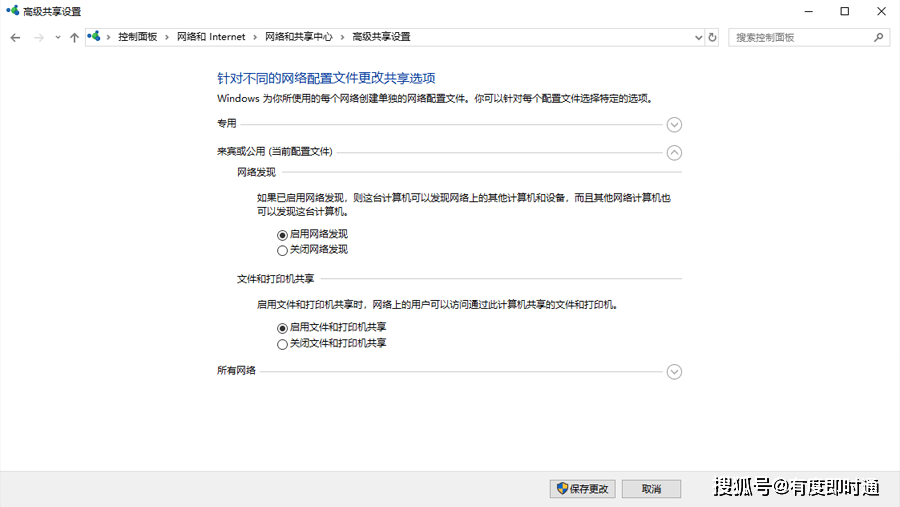This screenshot has width=900, height=507.
Task: Open the 网络和 Internet breadcrumb
Action: click(x=211, y=37)
